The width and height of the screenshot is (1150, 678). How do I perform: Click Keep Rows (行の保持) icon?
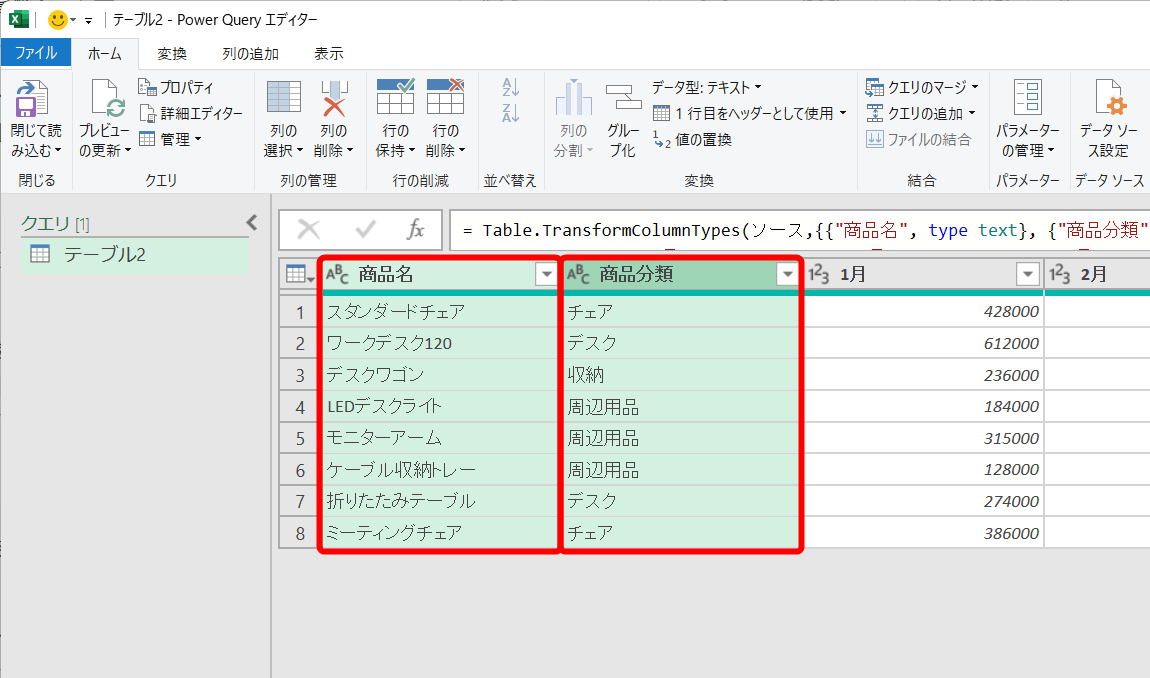[395, 97]
